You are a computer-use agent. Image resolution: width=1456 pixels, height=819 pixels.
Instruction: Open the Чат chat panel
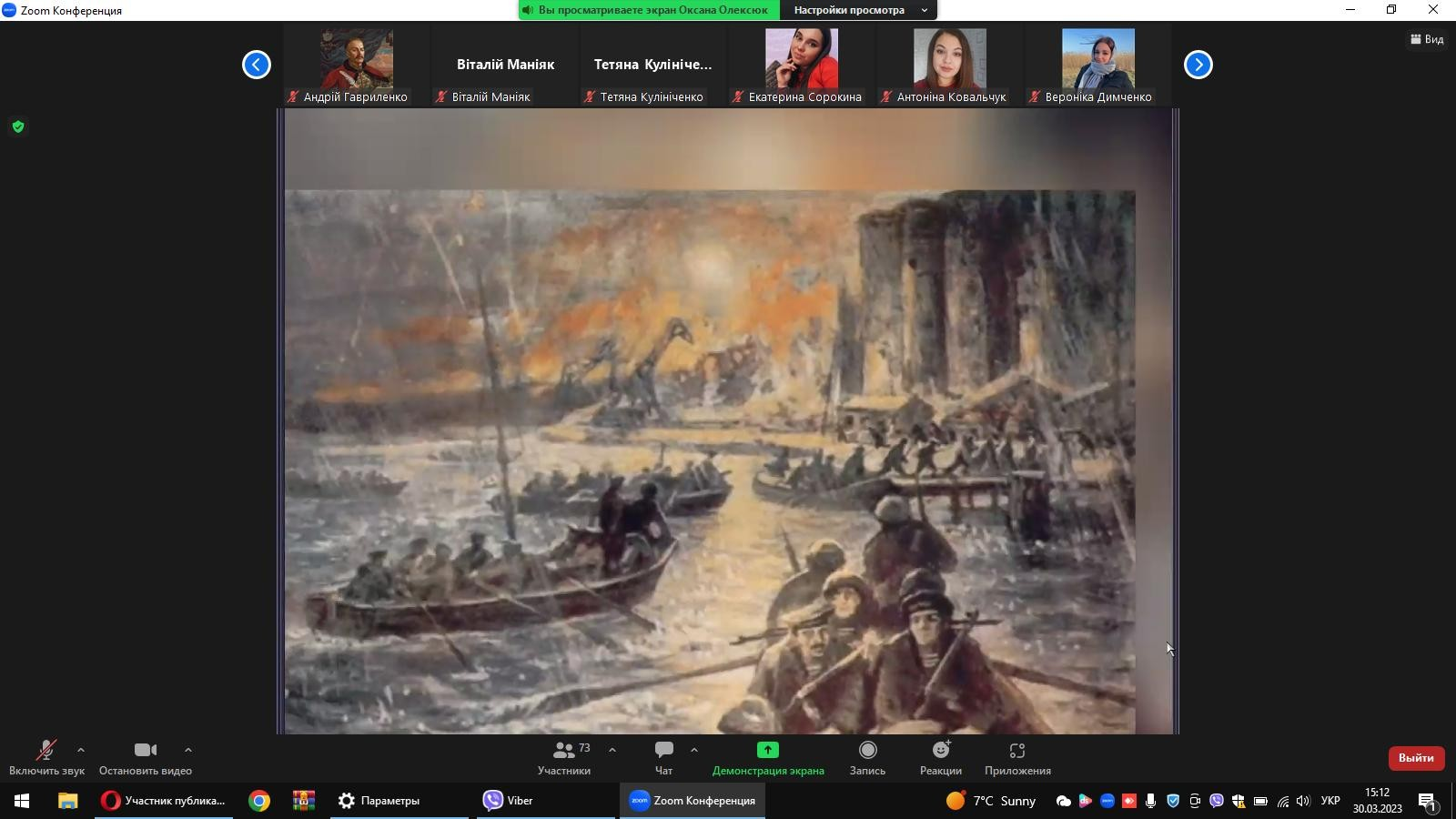pyautogui.click(x=664, y=758)
